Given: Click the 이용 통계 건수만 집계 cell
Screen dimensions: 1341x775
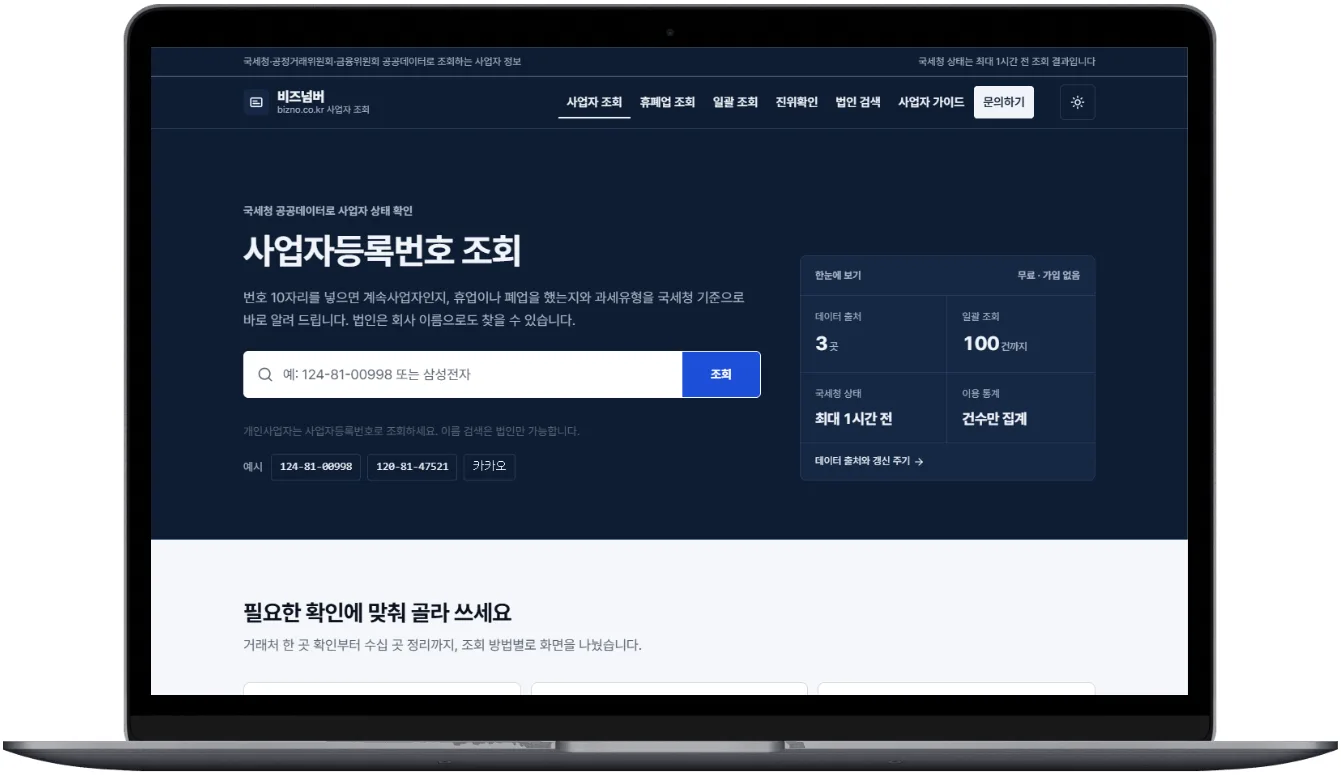Looking at the screenshot, I should (1021, 408).
